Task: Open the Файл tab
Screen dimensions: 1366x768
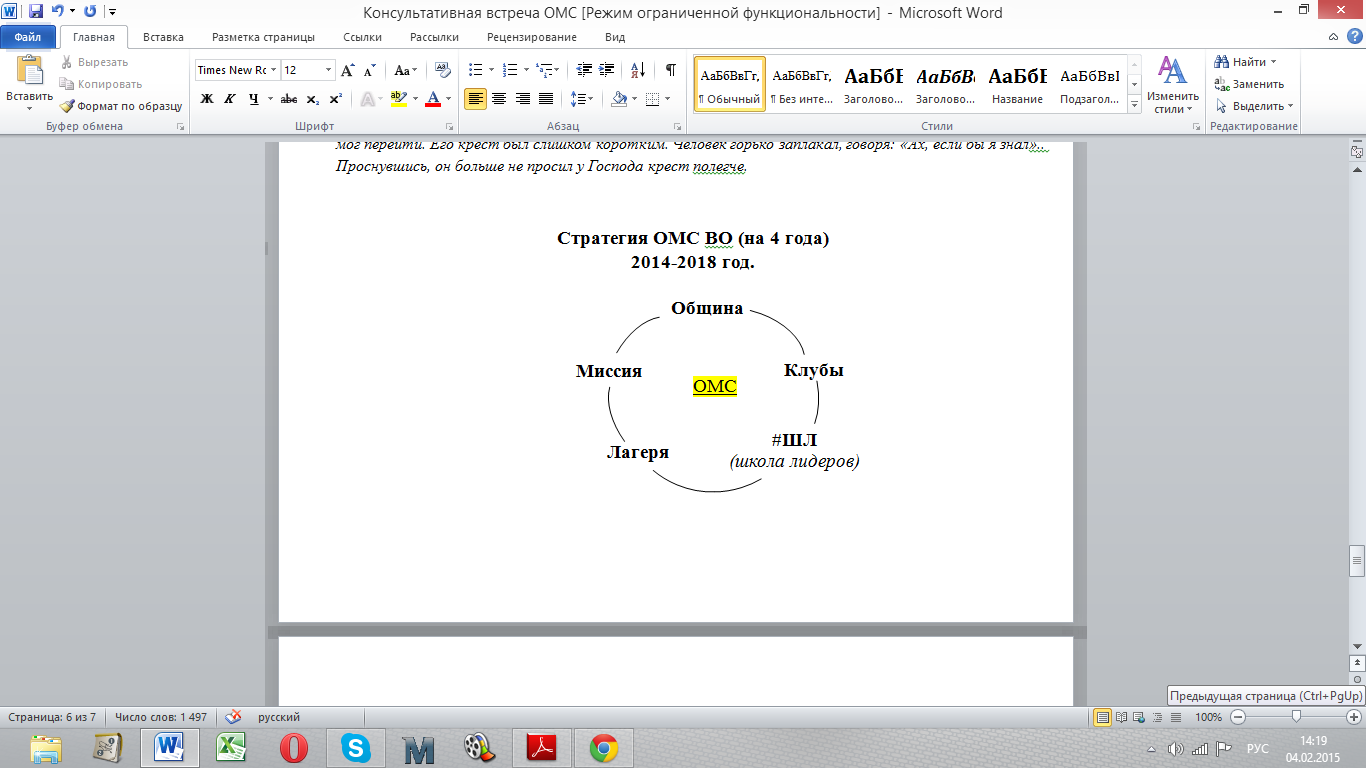Action: click(27, 37)
